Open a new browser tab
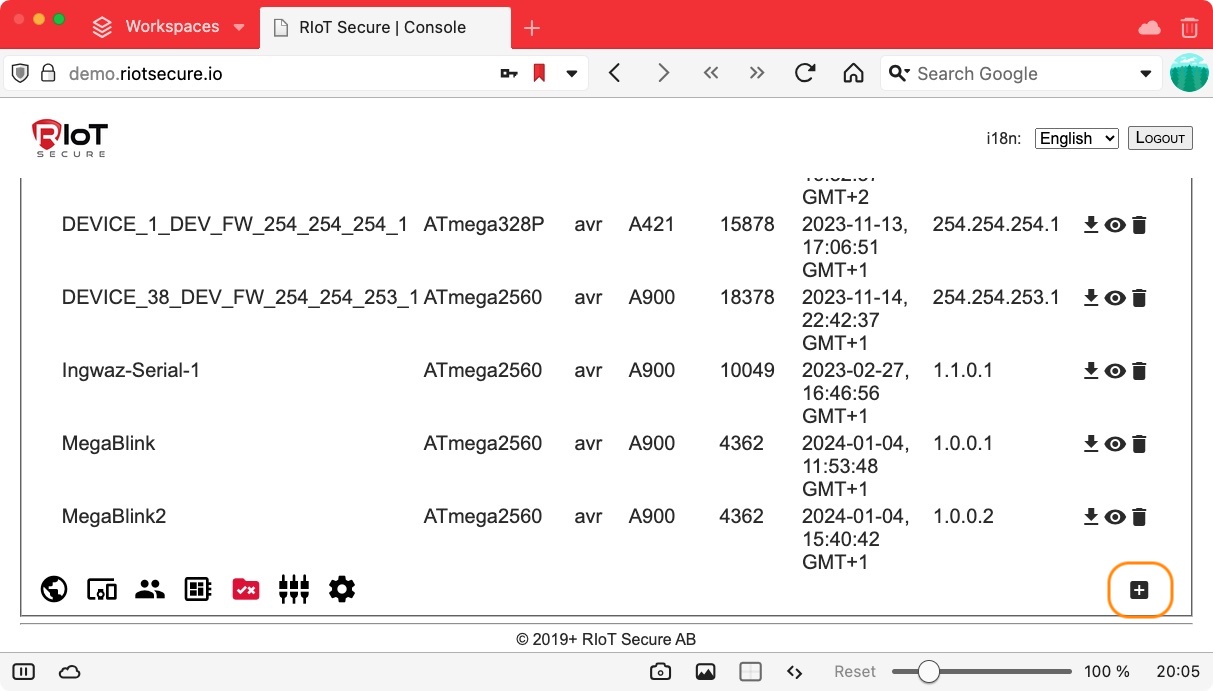Viewport: 1213px width, 691px height. (532, 28)
